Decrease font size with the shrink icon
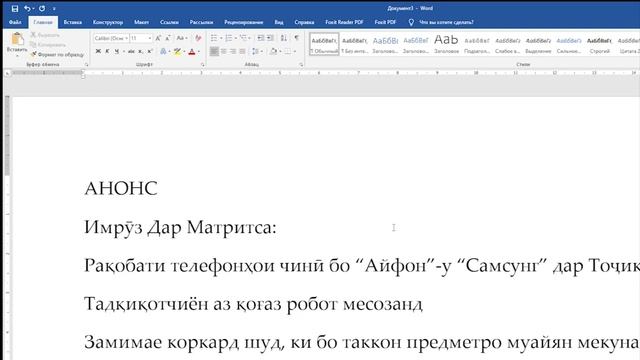The height and width of the screenshot is (360, 640). coord(168,38)
